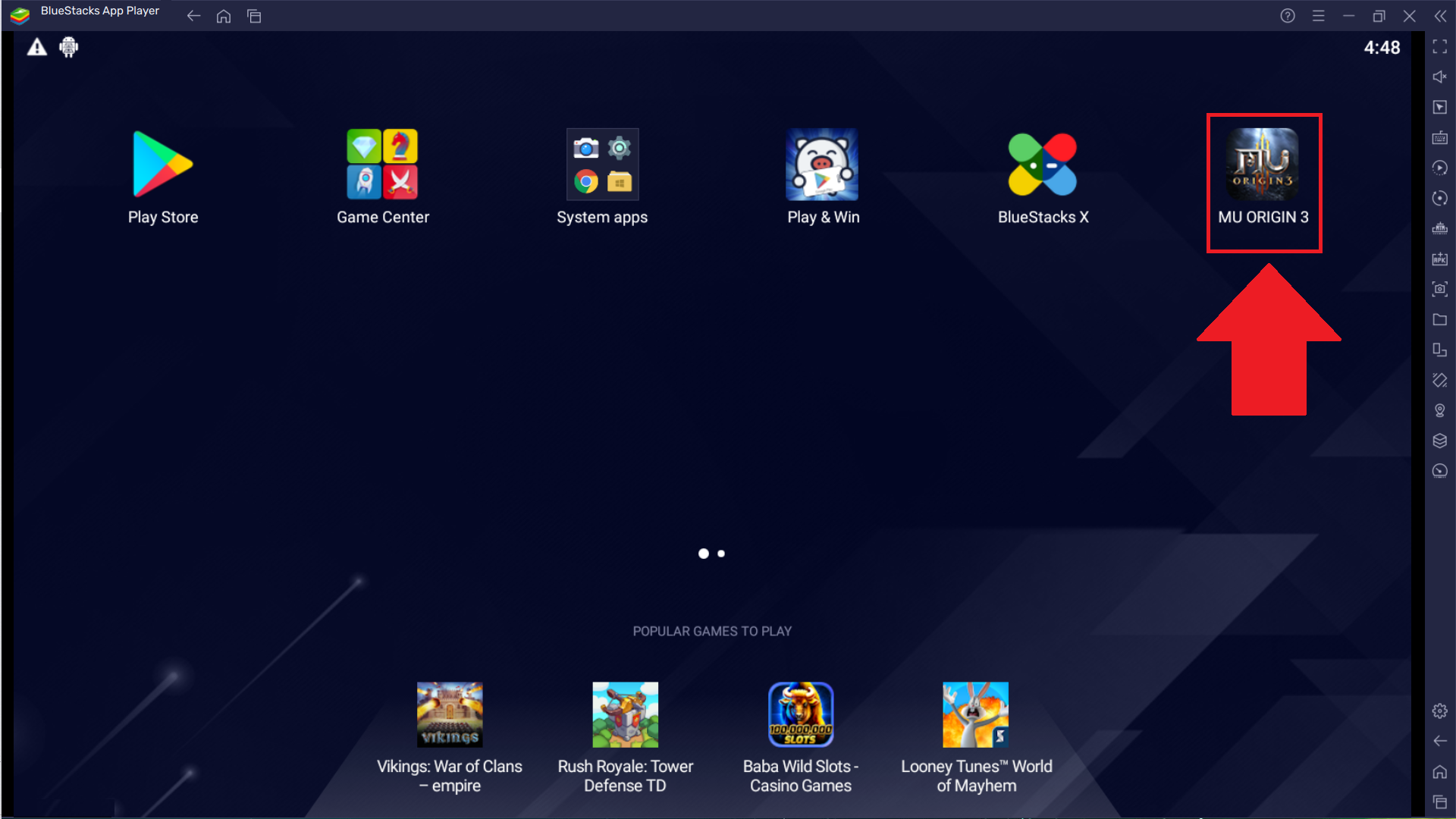Click the BlueStacks logo in title bar
The image size is (1456, 819).
(20, 14)
